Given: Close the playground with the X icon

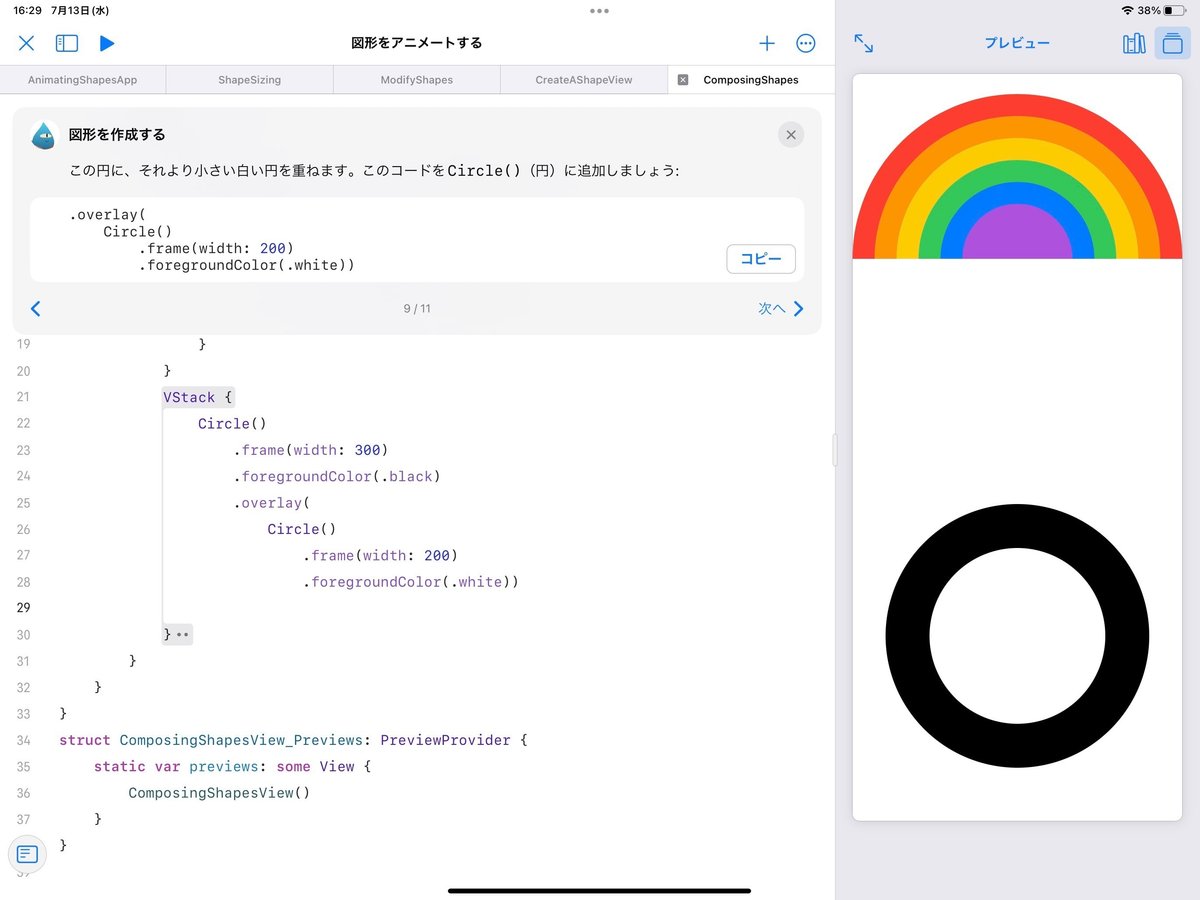Looking at the screenshot, I should tap(27, 43).
